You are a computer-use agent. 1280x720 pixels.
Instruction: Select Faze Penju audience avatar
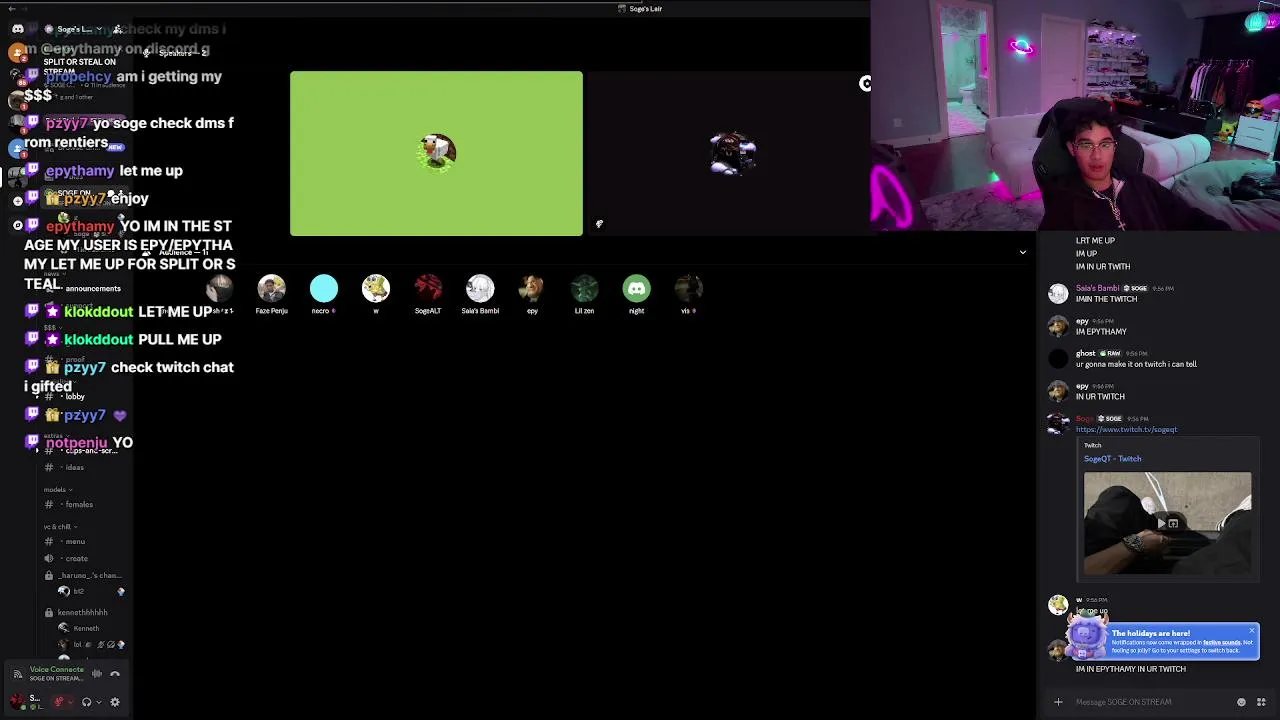click(x=271, y=289)
